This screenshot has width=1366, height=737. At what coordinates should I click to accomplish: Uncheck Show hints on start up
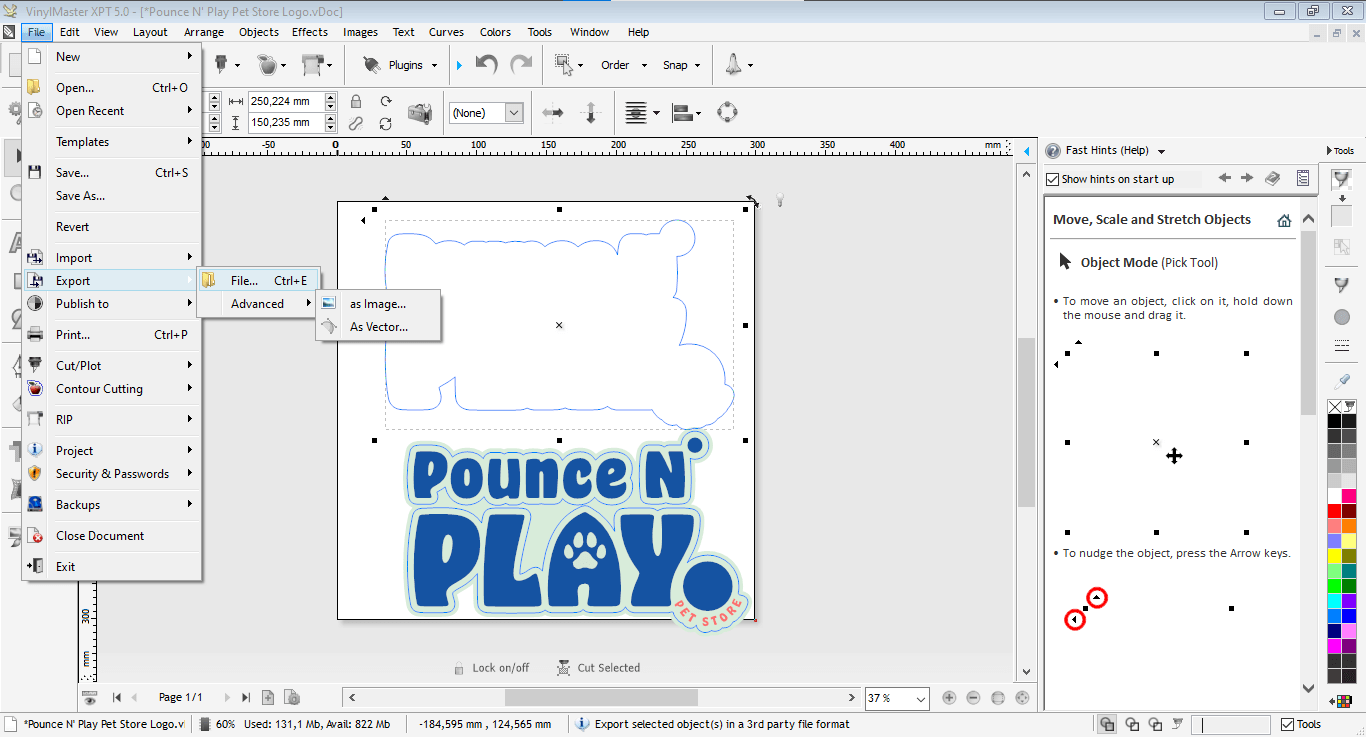pyautogui.click(x=1052, y=179)
